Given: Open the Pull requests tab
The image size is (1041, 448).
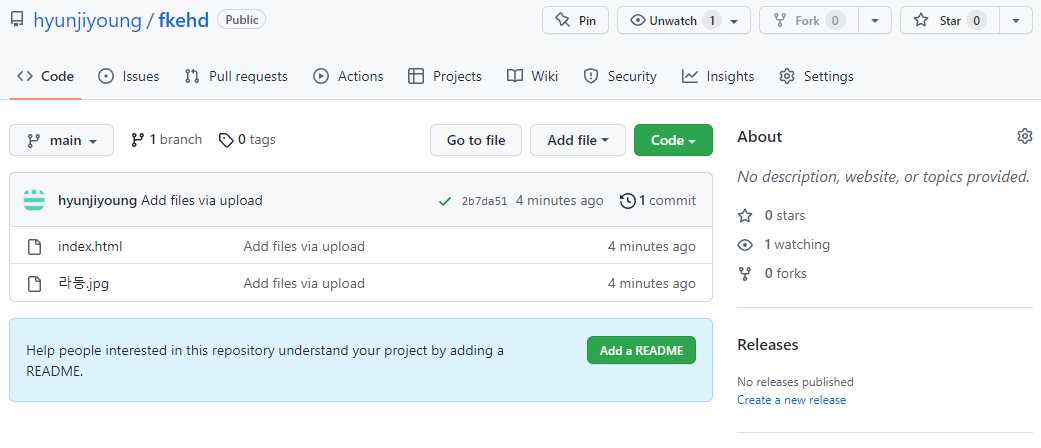Looking at the screenshot, I should pos(236,76).
